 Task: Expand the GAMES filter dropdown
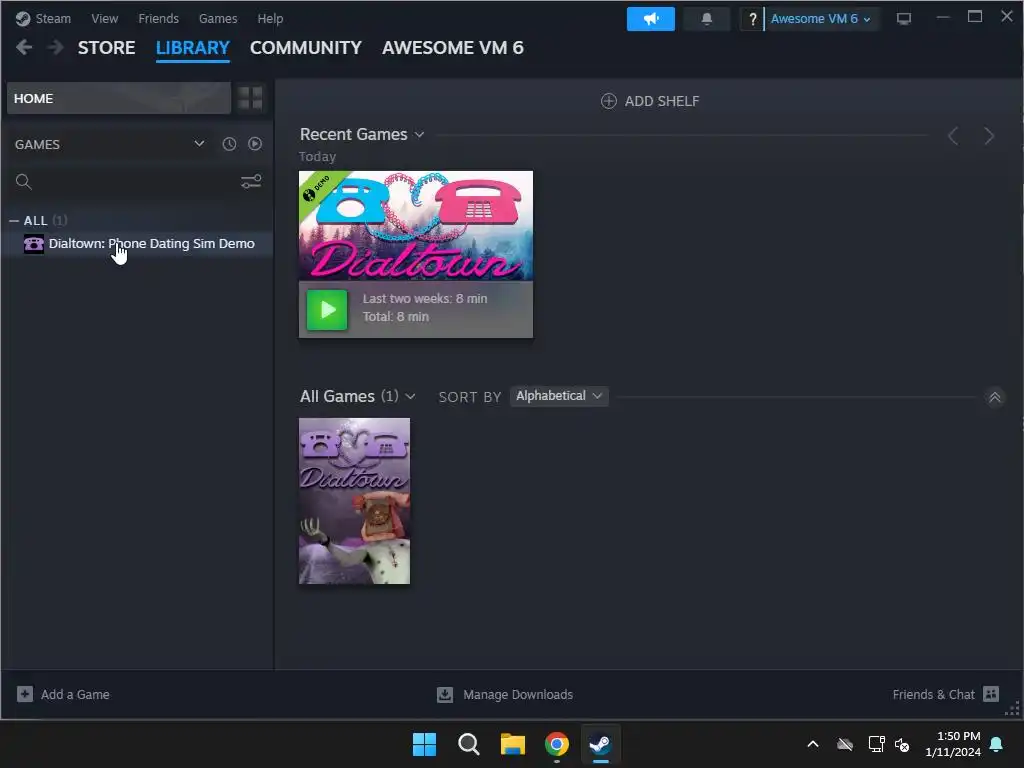click(x=199, y=144)
